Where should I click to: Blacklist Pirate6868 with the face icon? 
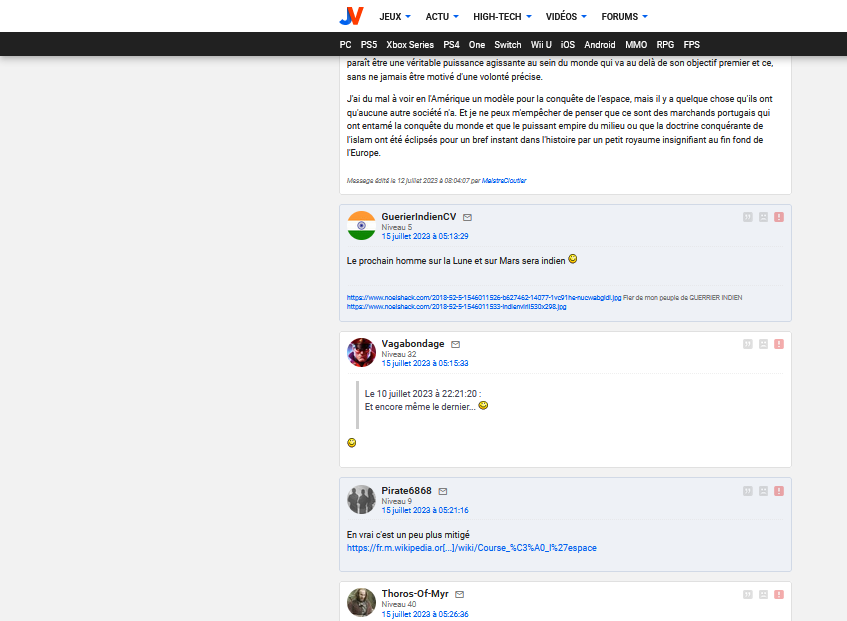763,491
